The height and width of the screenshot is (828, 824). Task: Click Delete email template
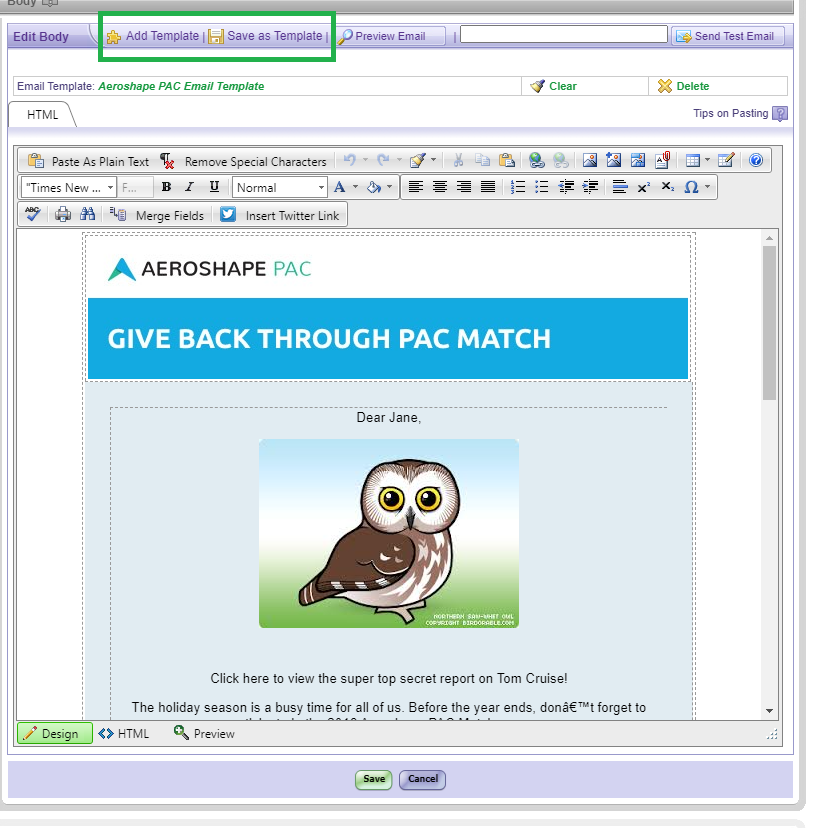click(683, 86)
